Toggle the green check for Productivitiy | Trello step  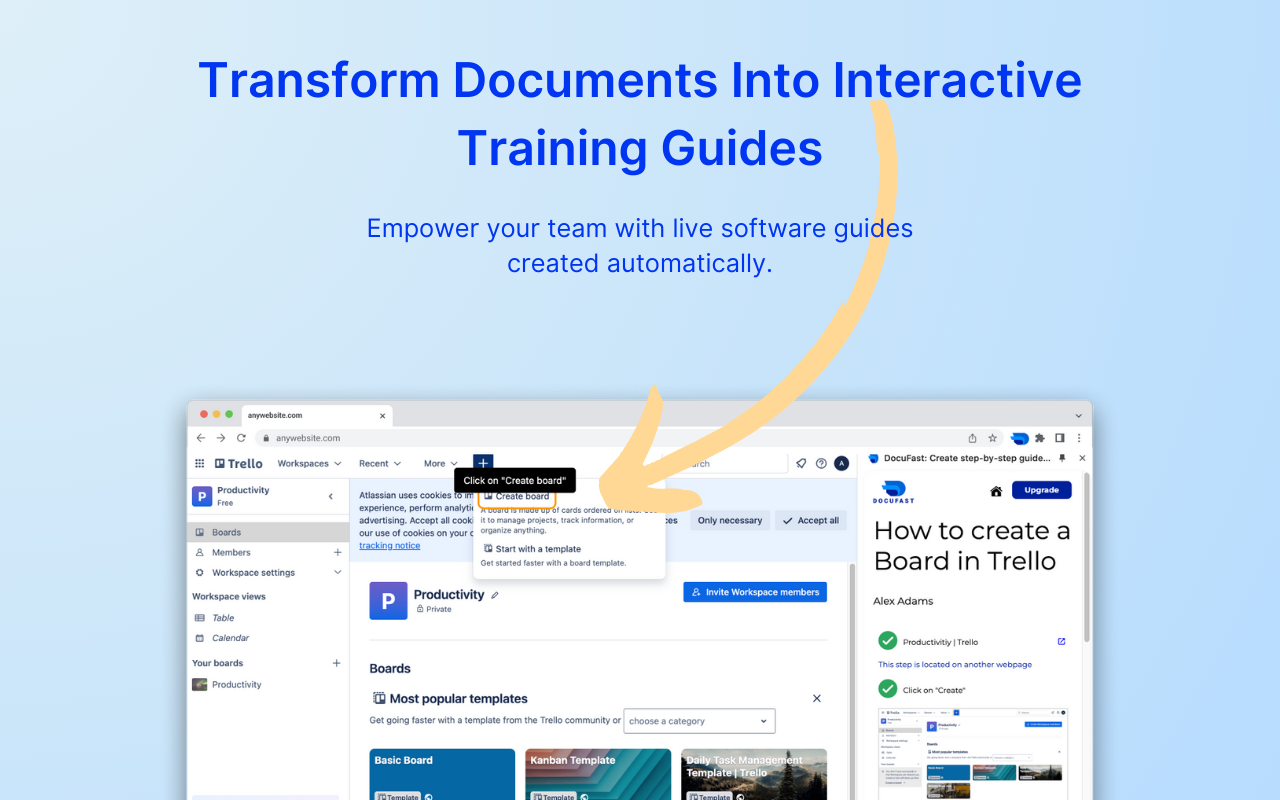click(887, 641)
